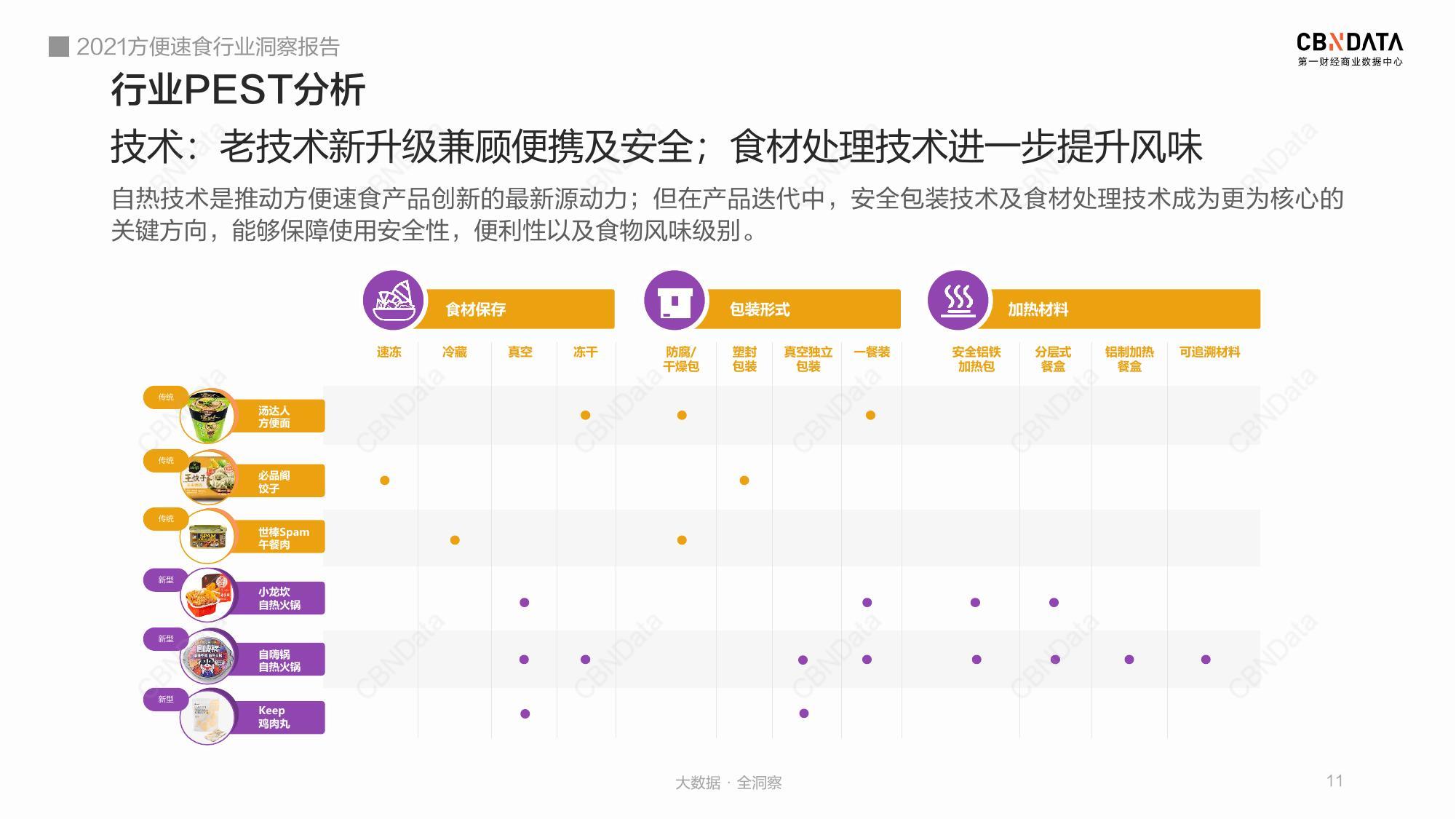Click the 汤达人 cup noodle product image

click(x=209, y=416)
